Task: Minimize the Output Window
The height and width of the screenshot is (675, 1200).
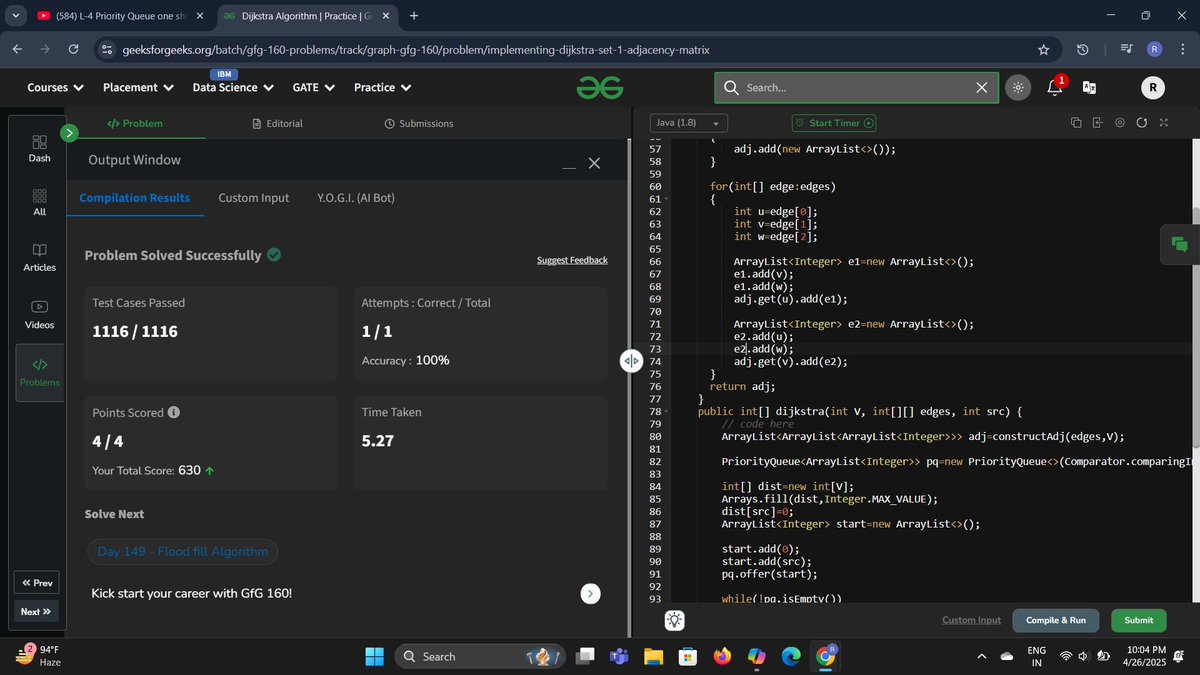Action: coord(569,165)
